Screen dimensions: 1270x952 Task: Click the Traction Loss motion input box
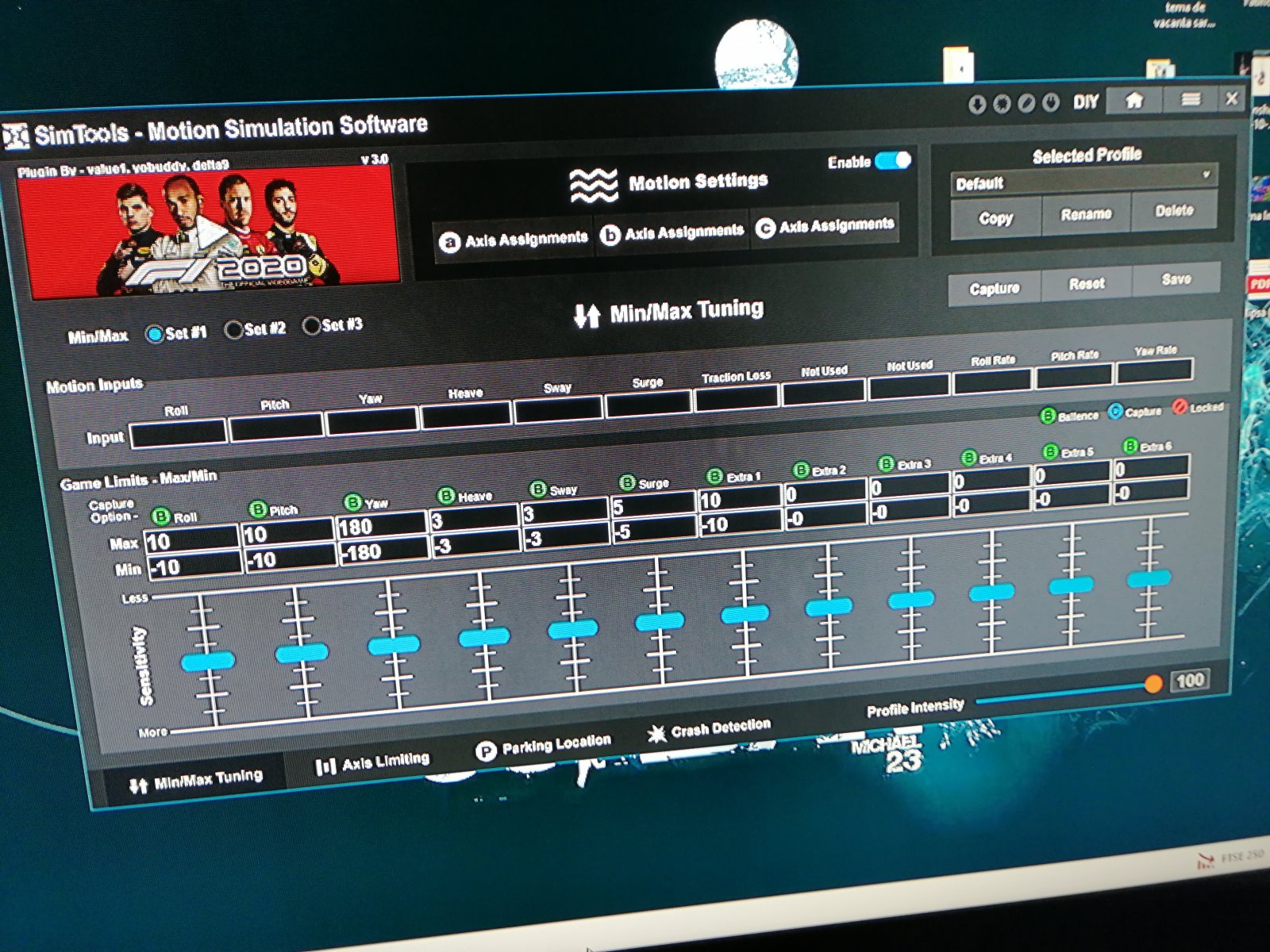tap(736, 398)
